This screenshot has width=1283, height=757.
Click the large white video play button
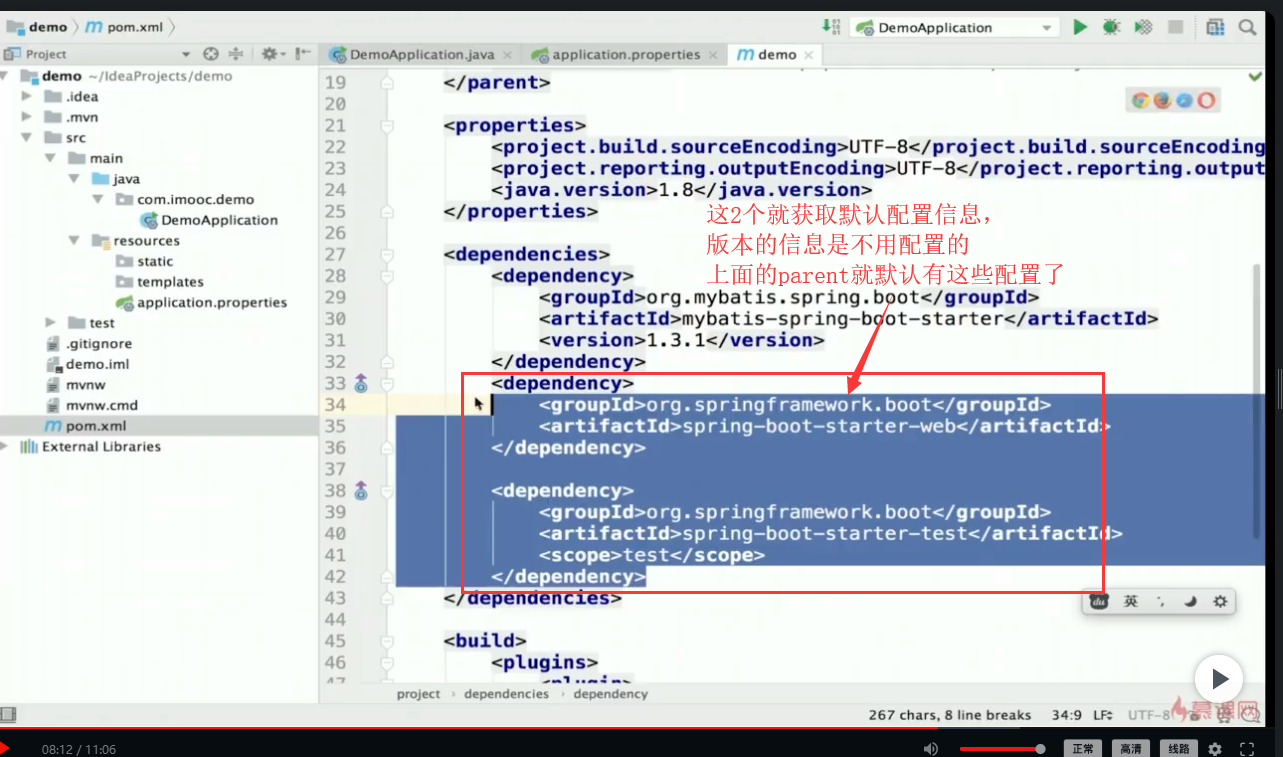click(1219, 680)
